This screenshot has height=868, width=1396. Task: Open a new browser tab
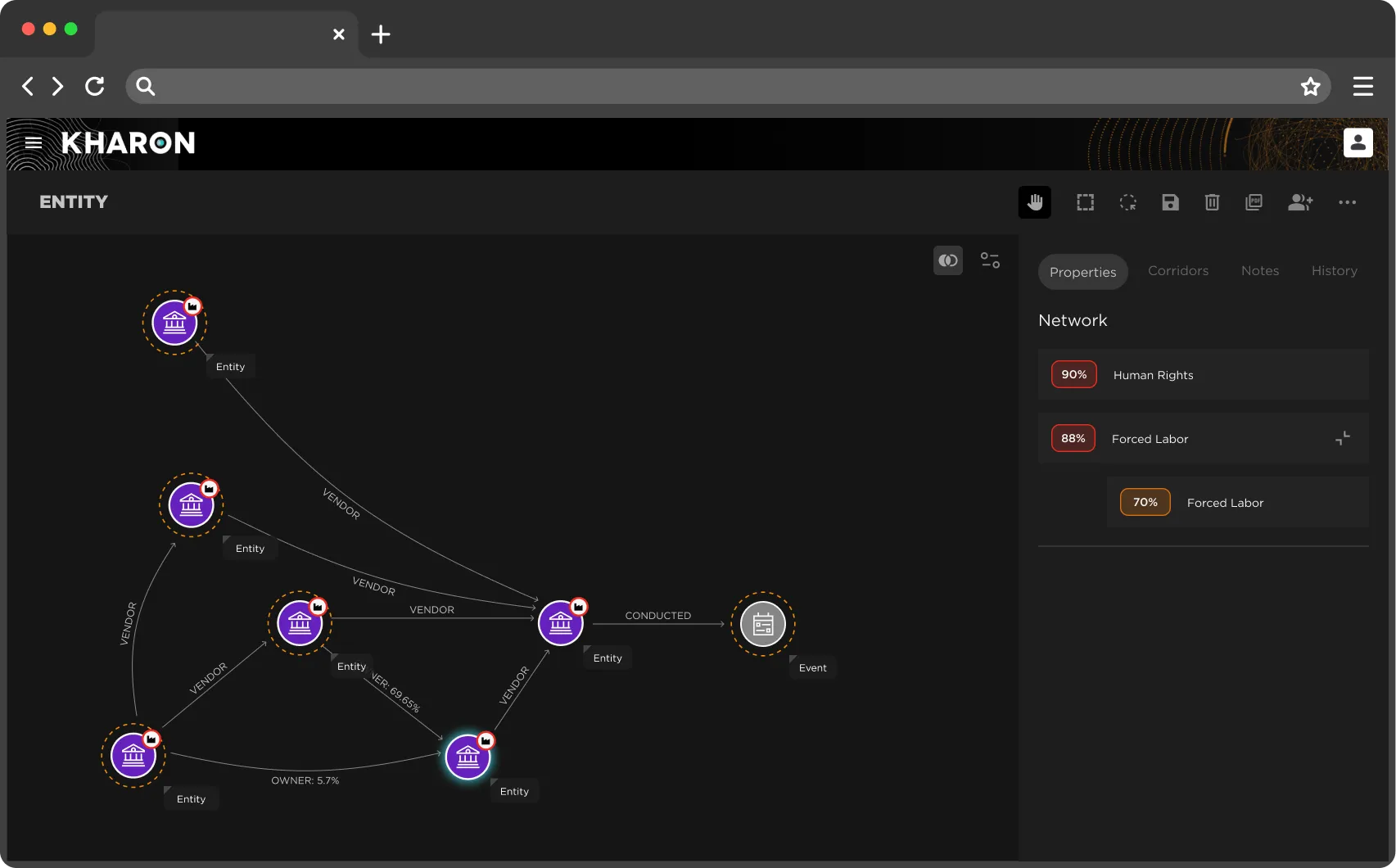click(381, 34)
